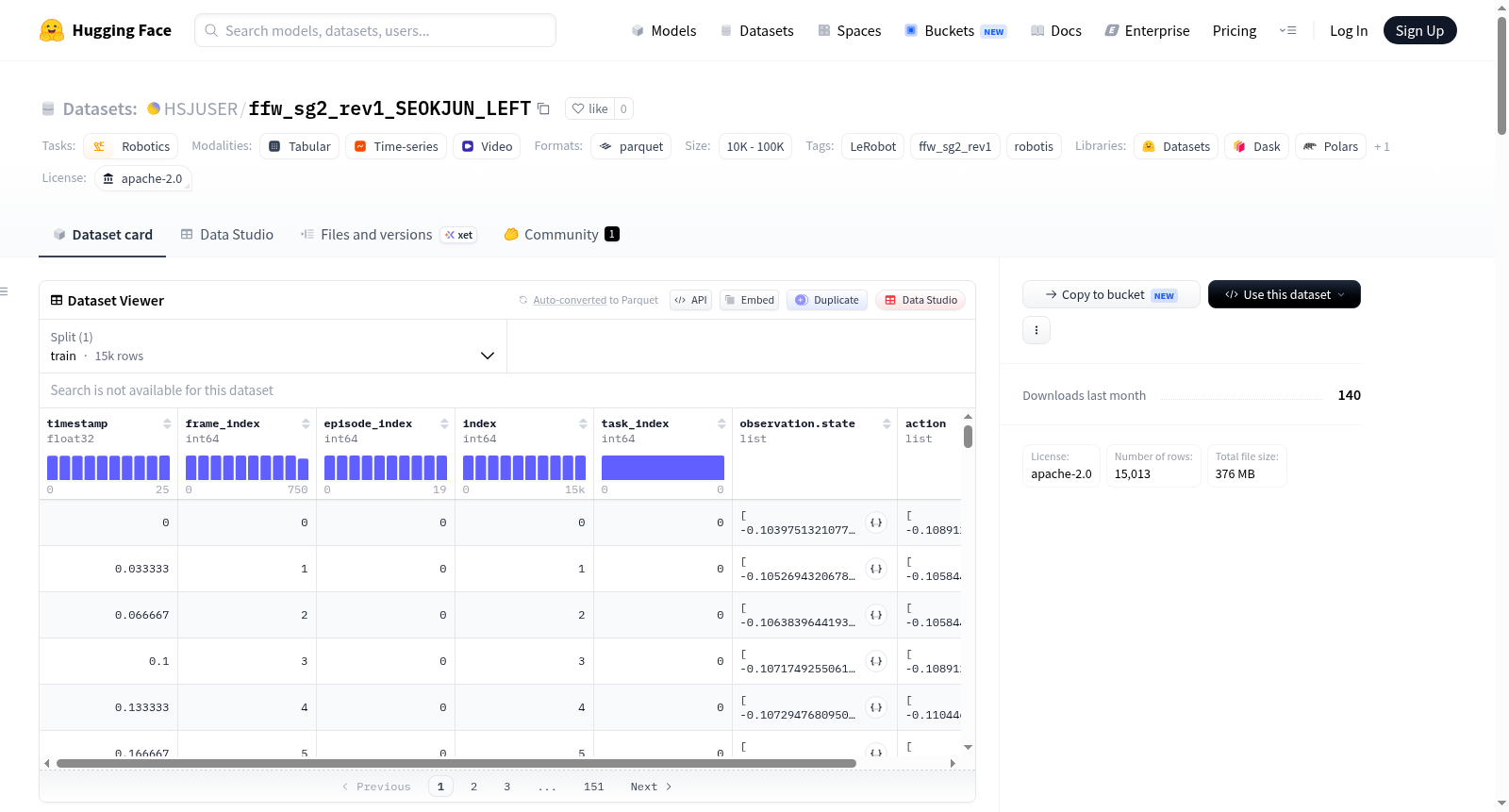Focus the search models input field
Image resolution: width=1509 pixels, height=812 pixels.
coord(375,30)
